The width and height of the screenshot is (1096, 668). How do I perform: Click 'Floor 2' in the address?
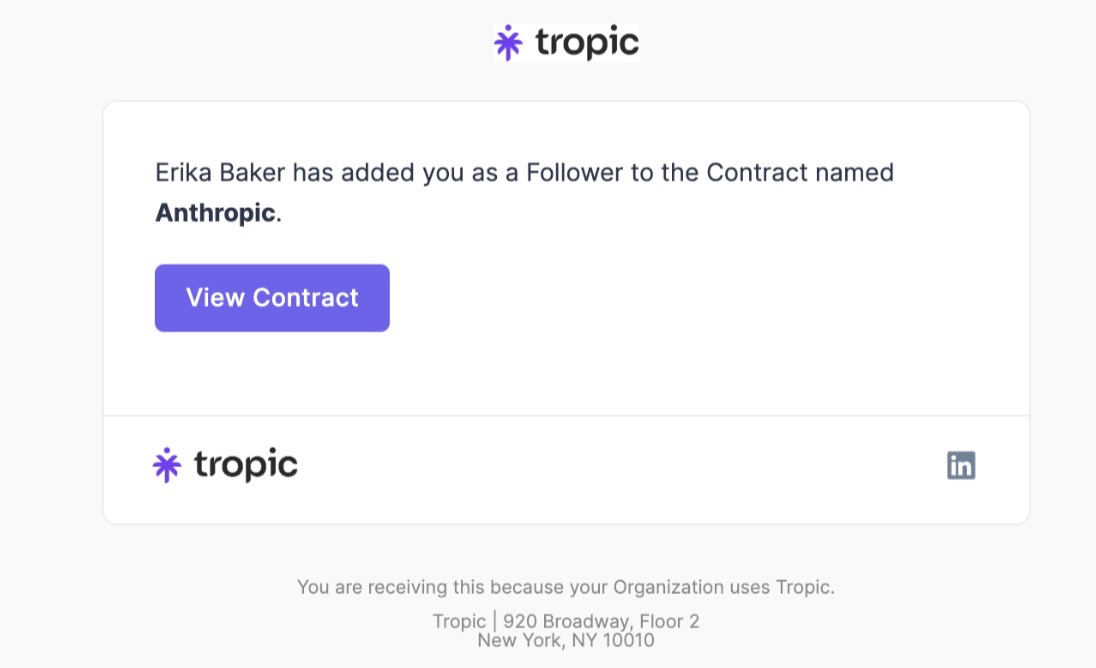tap(669, 621)
